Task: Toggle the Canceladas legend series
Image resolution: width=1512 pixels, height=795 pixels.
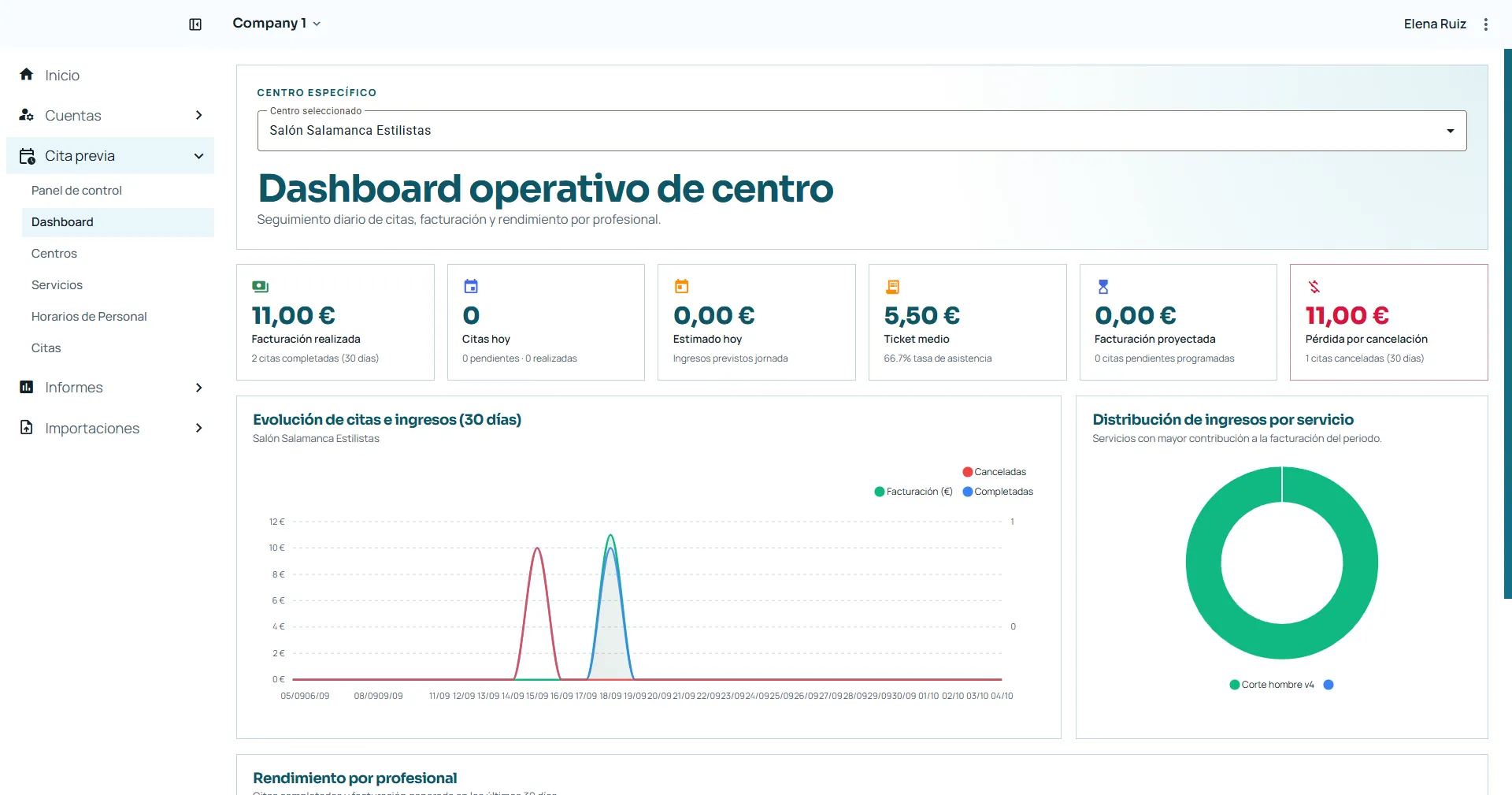Action: pos(995,472)
